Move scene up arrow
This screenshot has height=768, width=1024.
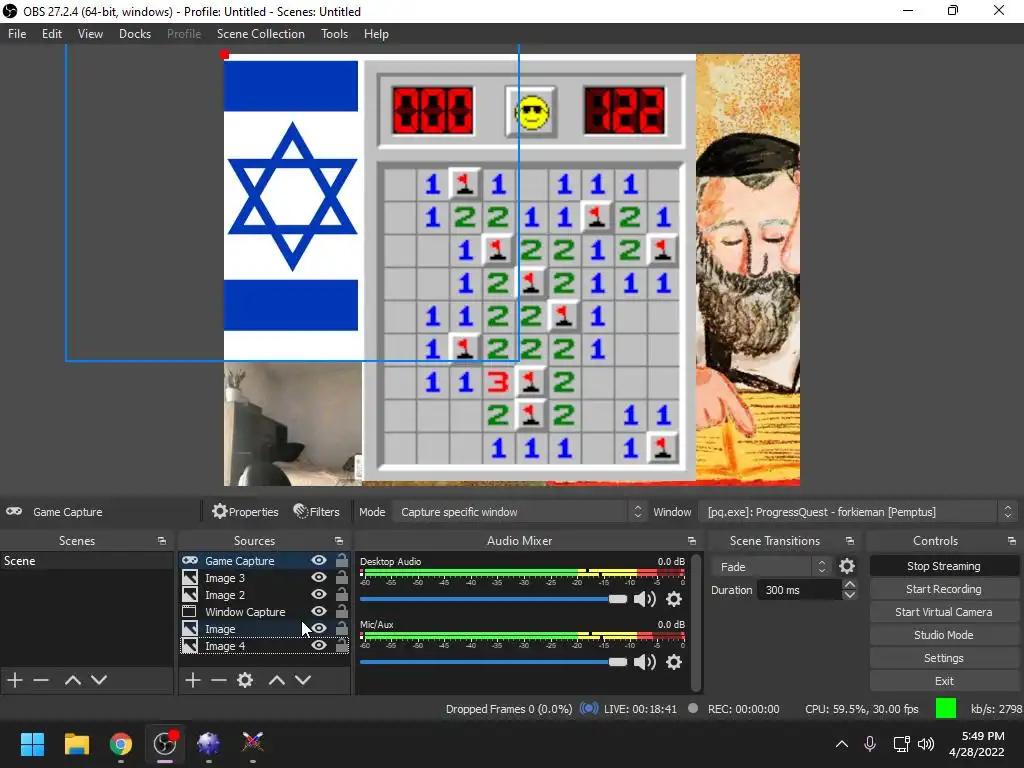[x=72, y=680]
